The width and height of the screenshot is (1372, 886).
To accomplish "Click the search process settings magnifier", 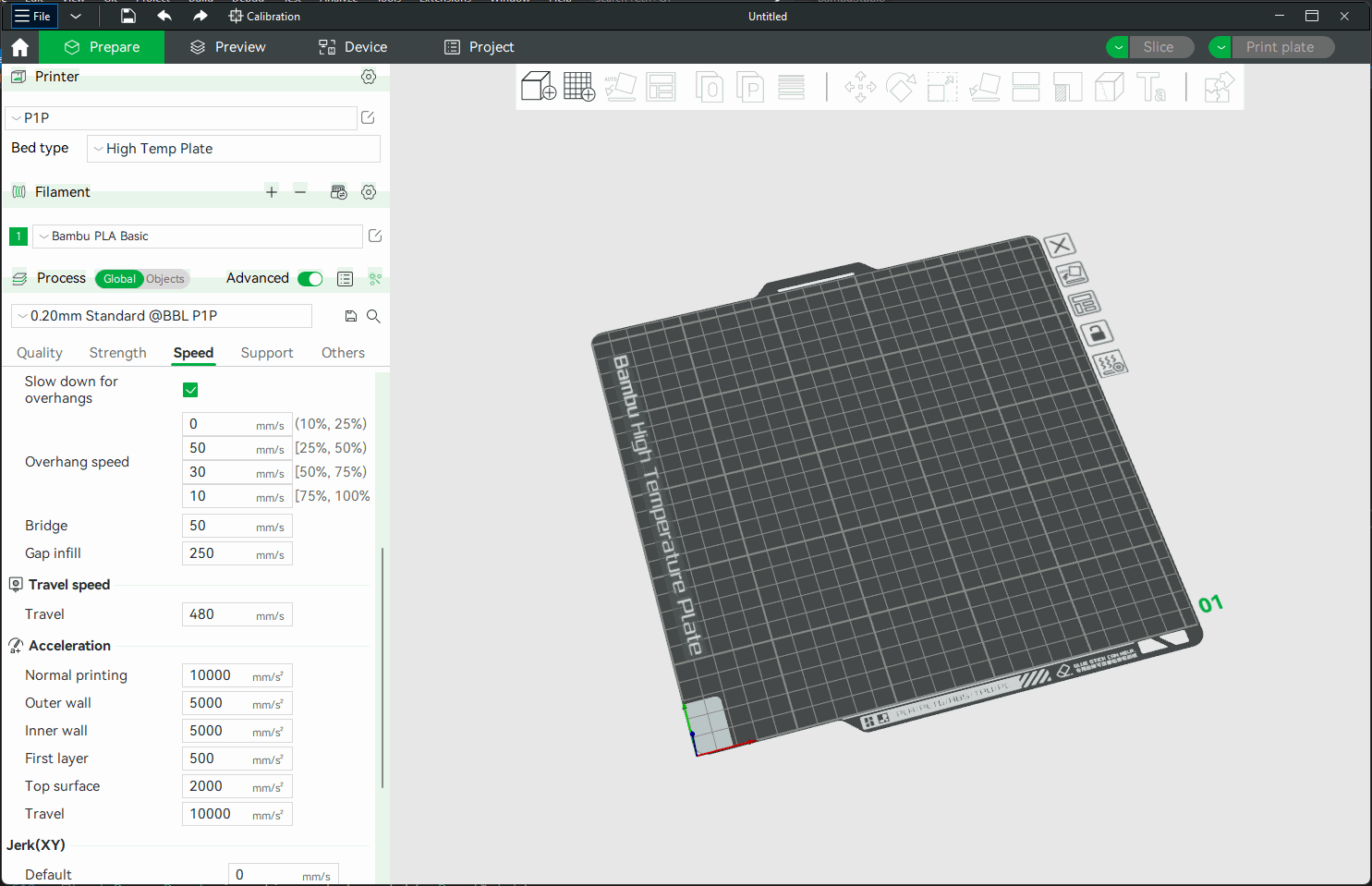I will [x=374, y=316].
